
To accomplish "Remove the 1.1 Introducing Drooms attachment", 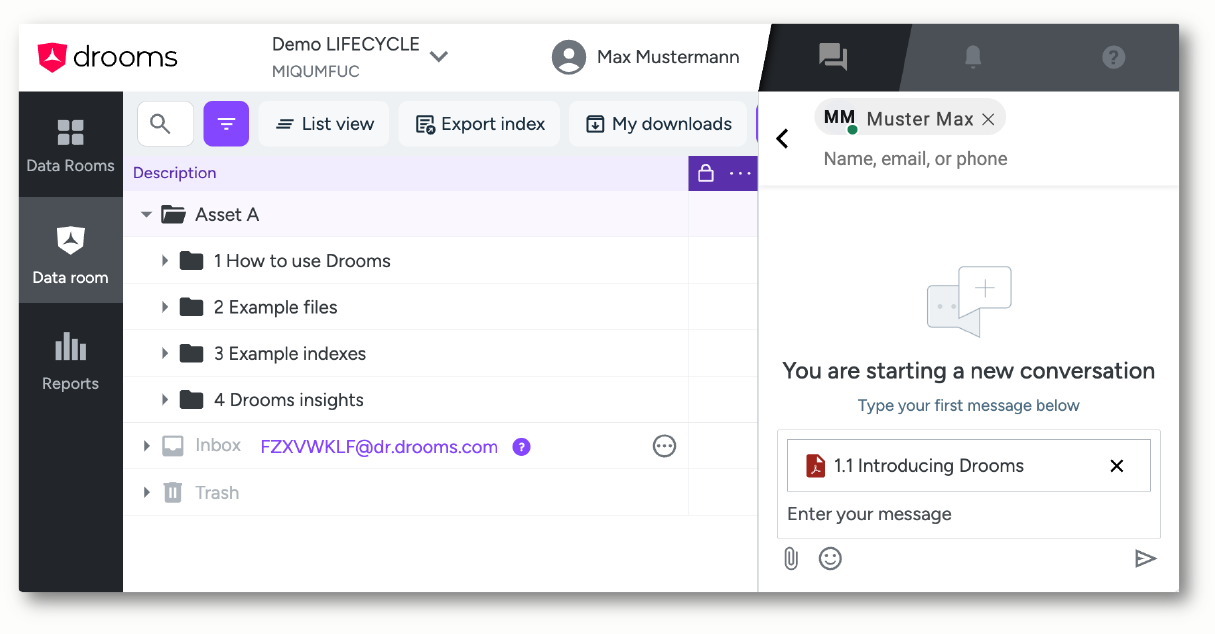I will [x=1117, y=466].
